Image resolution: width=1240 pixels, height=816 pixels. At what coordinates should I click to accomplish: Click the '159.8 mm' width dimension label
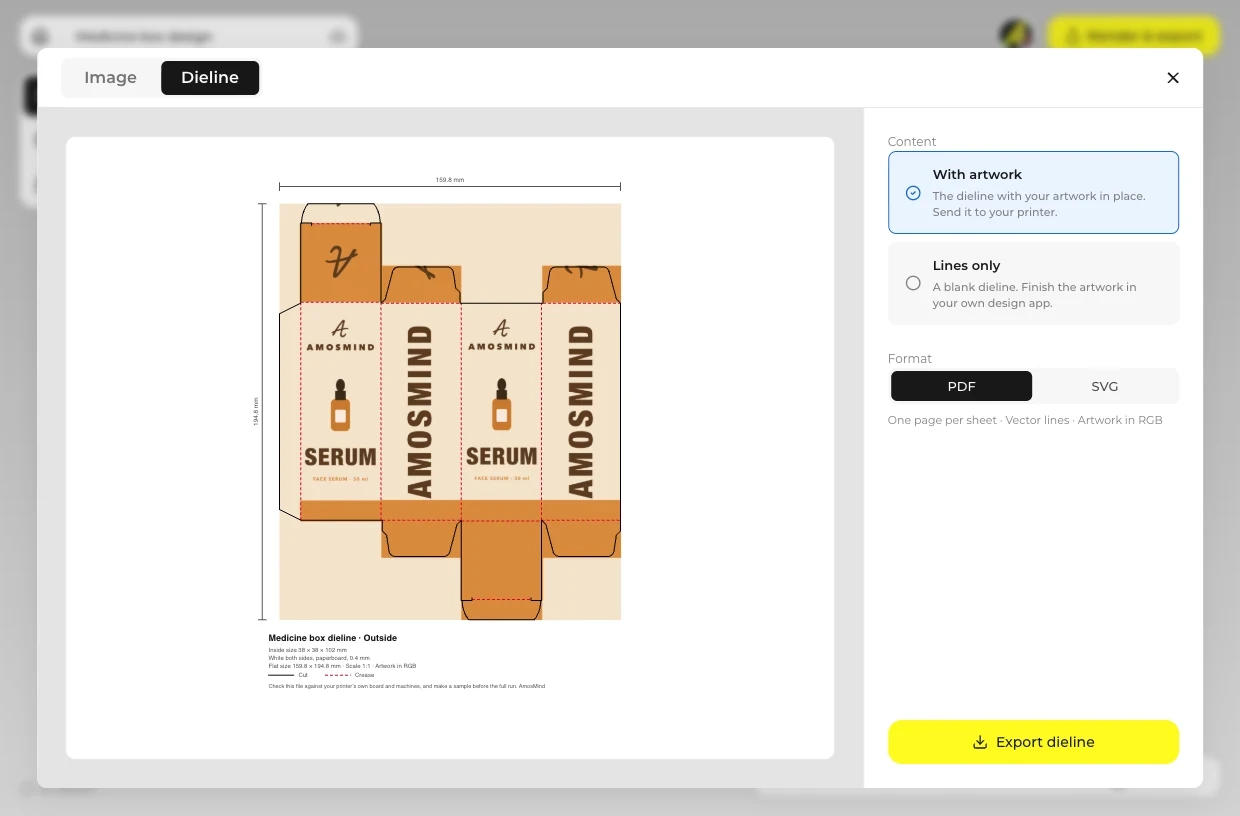coord(450,180)
